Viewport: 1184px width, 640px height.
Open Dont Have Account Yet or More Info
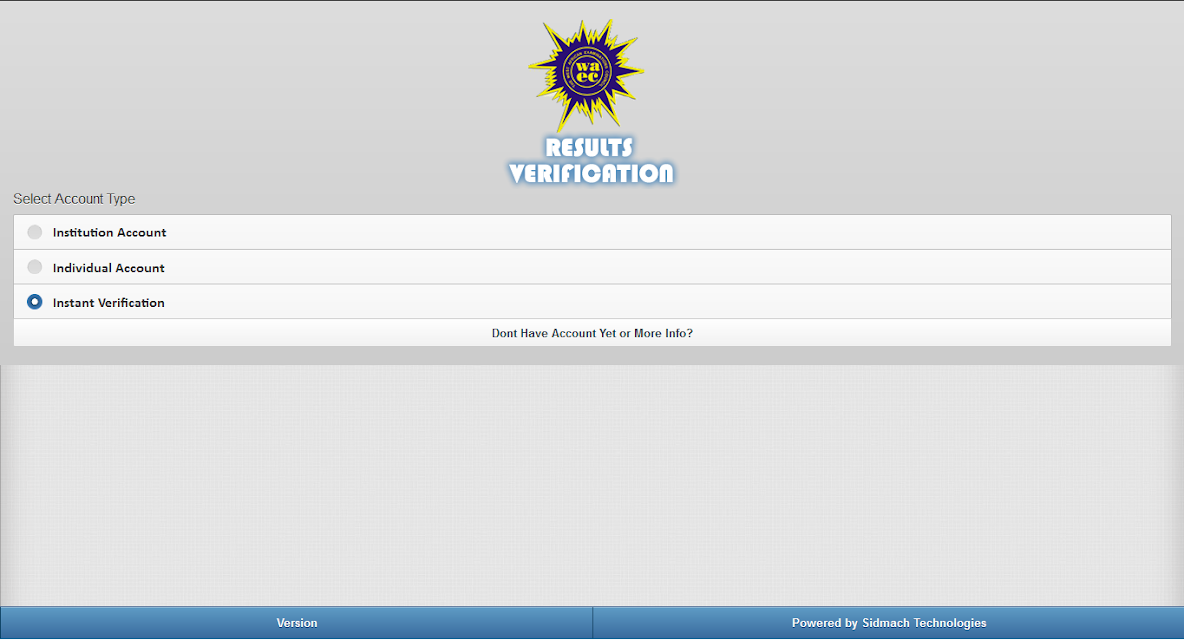click(592, 333)
